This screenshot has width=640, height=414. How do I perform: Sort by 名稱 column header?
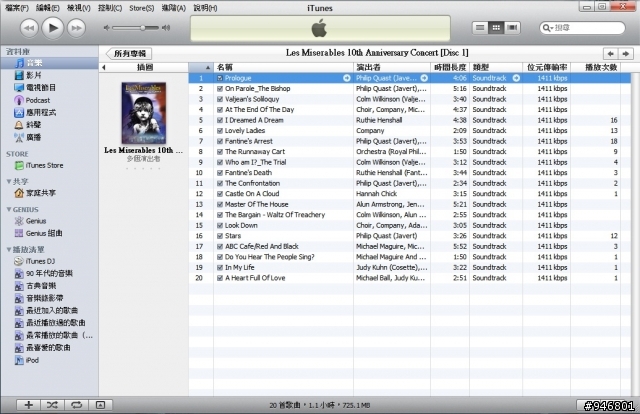coord(283,67)
